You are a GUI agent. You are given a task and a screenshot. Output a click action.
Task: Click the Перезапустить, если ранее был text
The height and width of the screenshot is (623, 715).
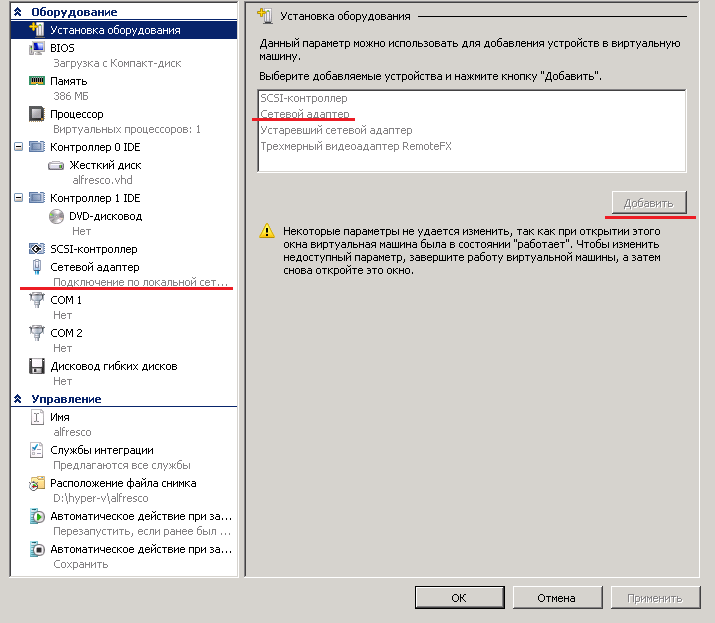[x=142, y=531]
